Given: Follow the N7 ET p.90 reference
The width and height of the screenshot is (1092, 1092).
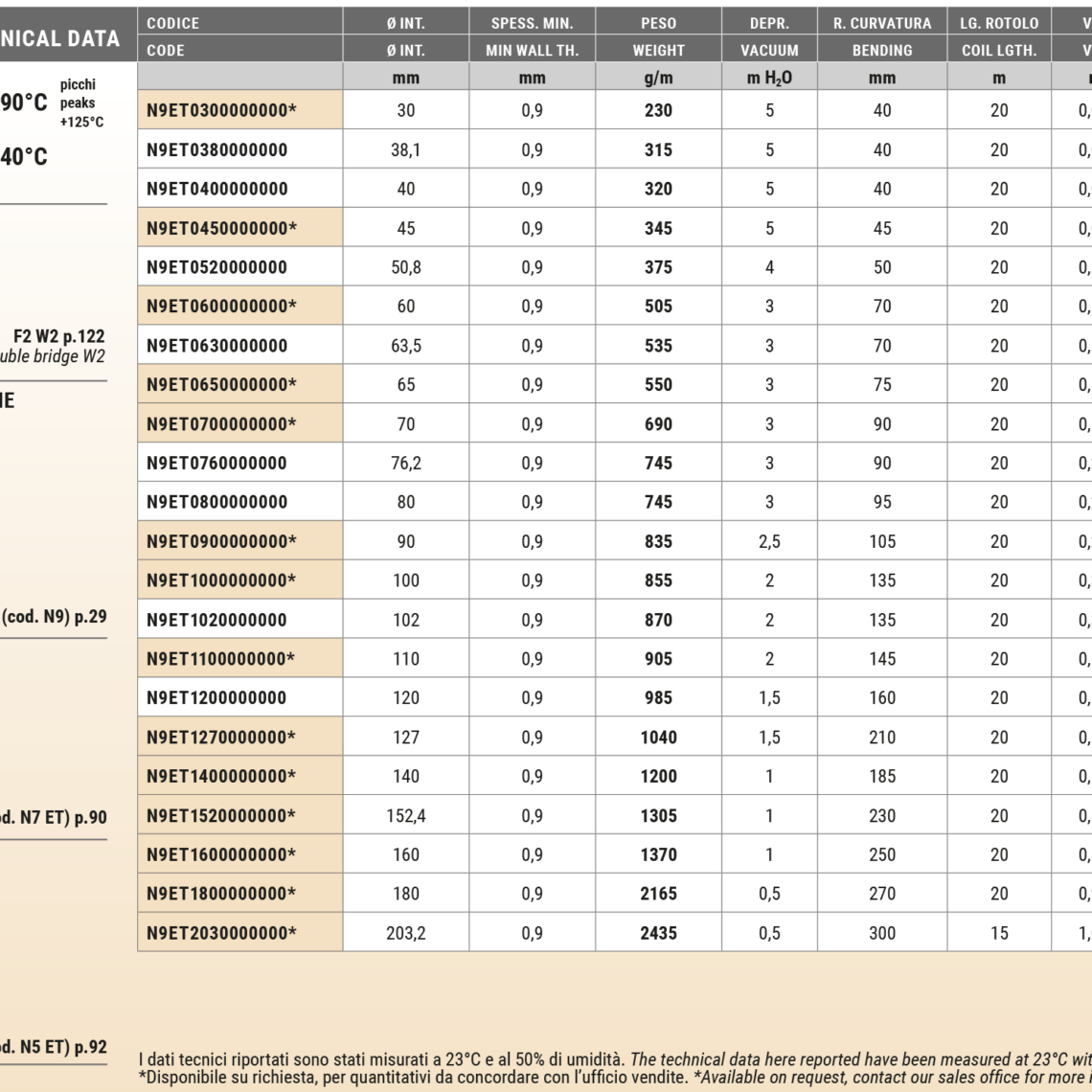Looking at the screenshot, I should coord(55,817).
